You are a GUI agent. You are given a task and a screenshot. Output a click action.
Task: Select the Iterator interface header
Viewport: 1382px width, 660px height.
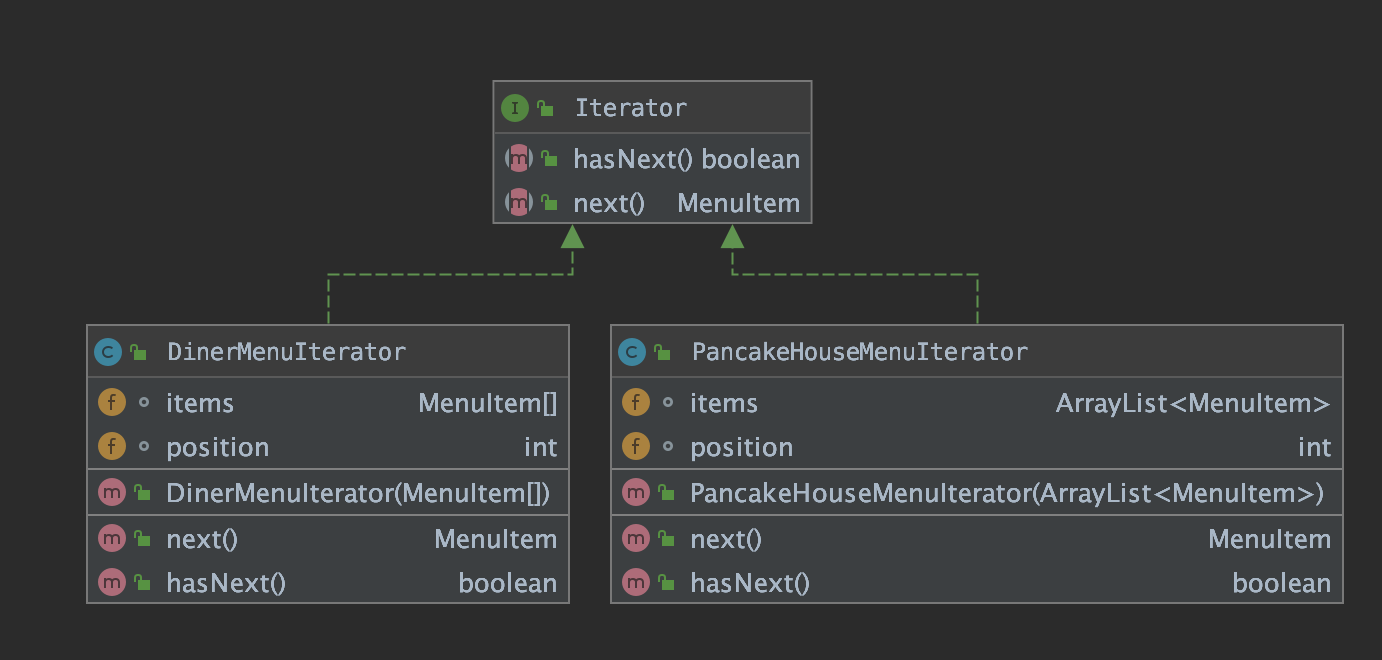tap(631, 107)
